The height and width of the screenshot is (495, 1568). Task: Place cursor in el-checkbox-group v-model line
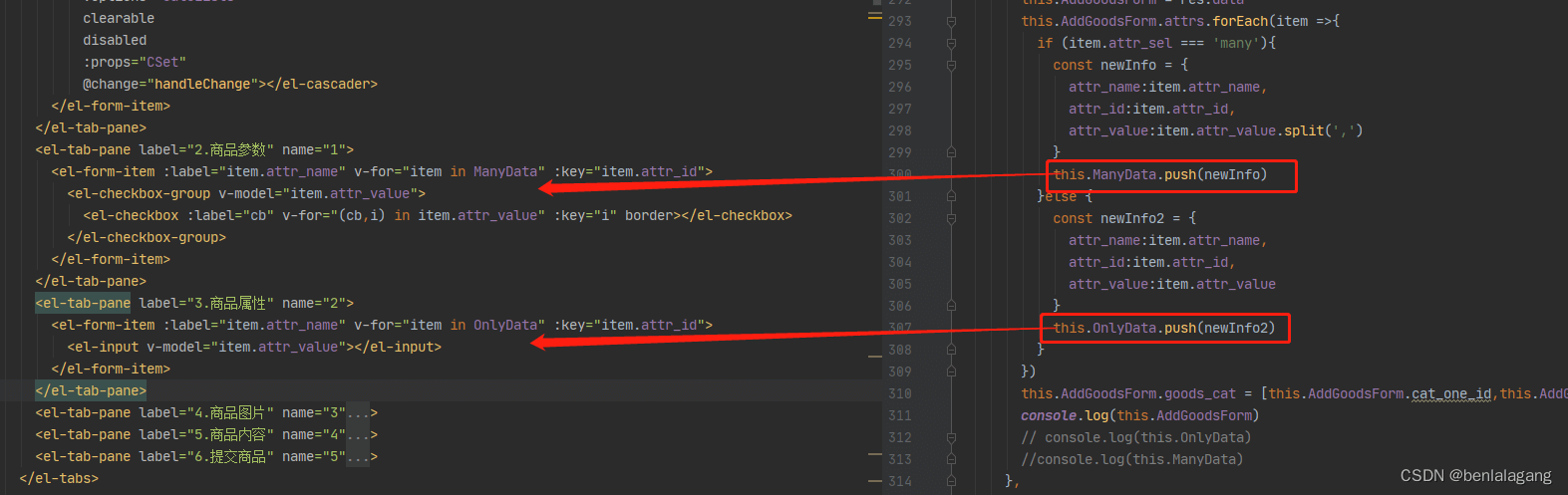pyautogui.click(x=246, y=193)
